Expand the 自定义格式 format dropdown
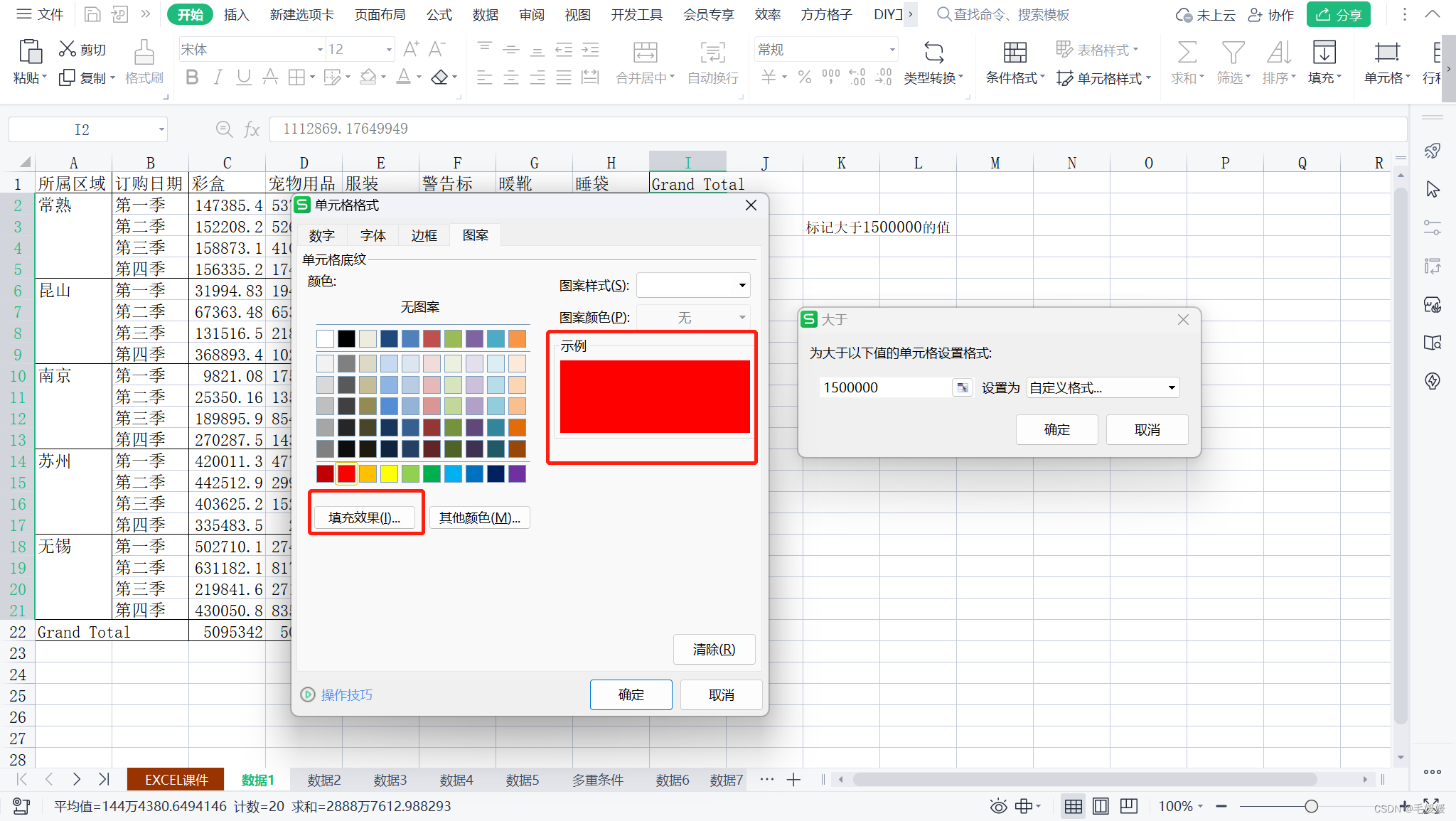This screenshot has width=1456, height=821. 1171,387
